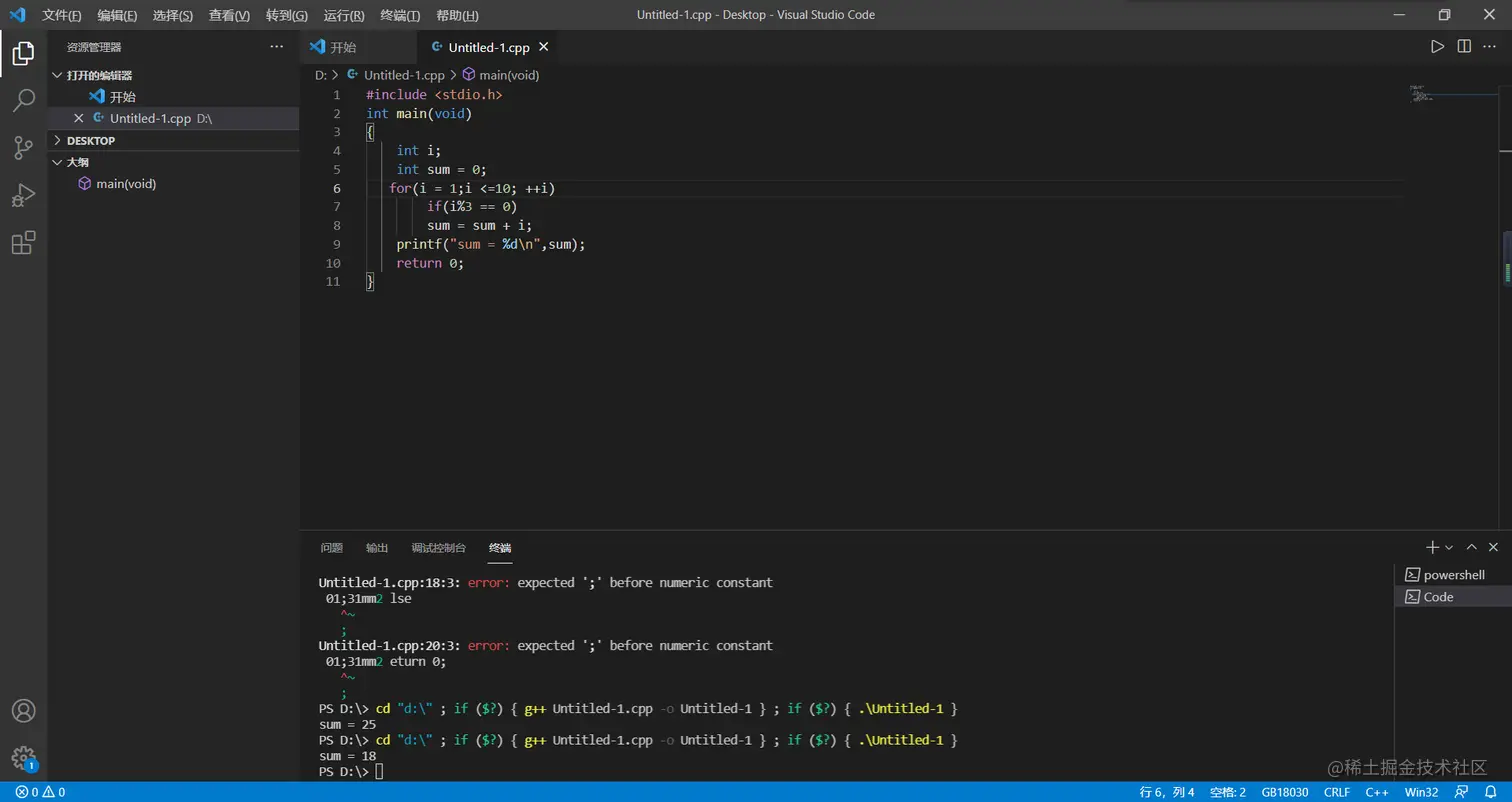Viewport: 1512px width, 802px height.
Task: Open the Extensions view
Action: 23,243
